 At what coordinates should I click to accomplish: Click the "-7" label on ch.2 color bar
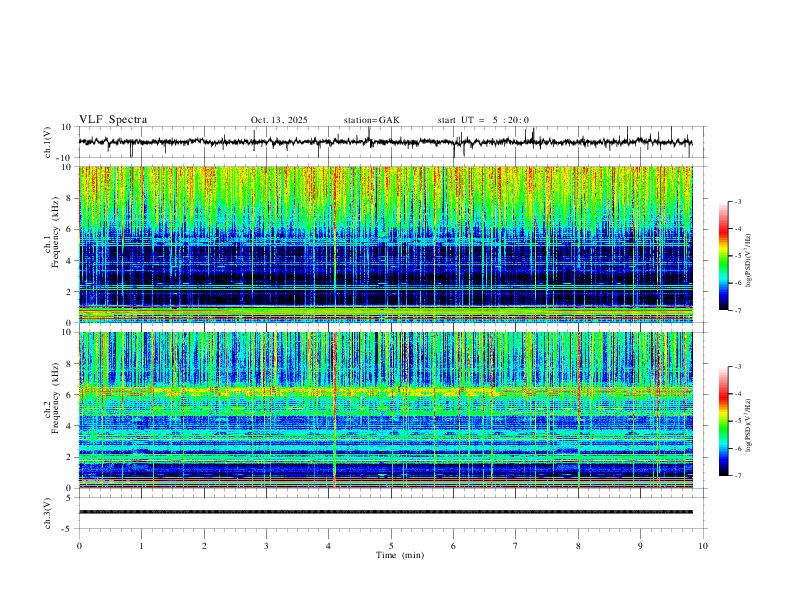[x=737, y=476]
